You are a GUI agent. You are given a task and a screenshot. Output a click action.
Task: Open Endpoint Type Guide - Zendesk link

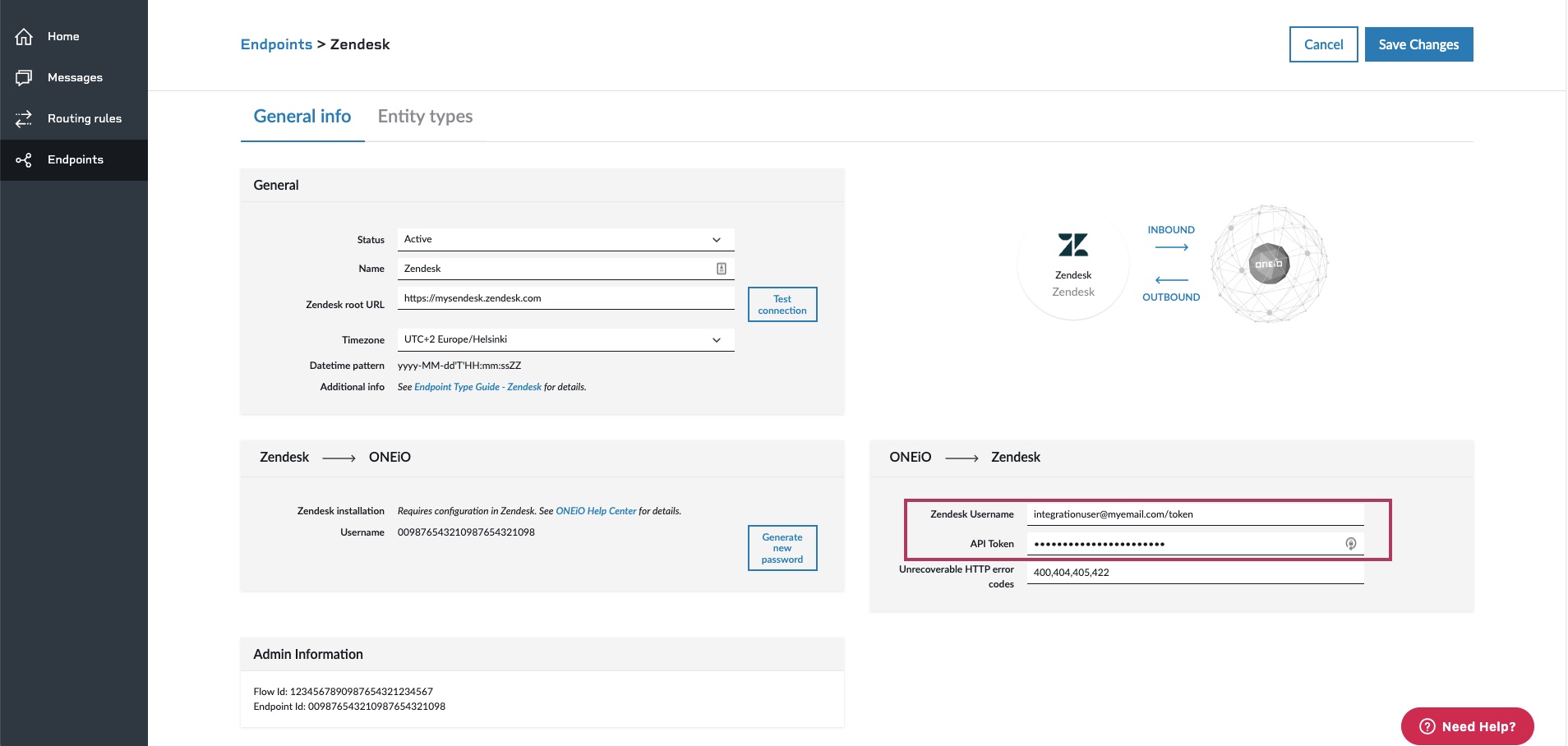point(477,387)
